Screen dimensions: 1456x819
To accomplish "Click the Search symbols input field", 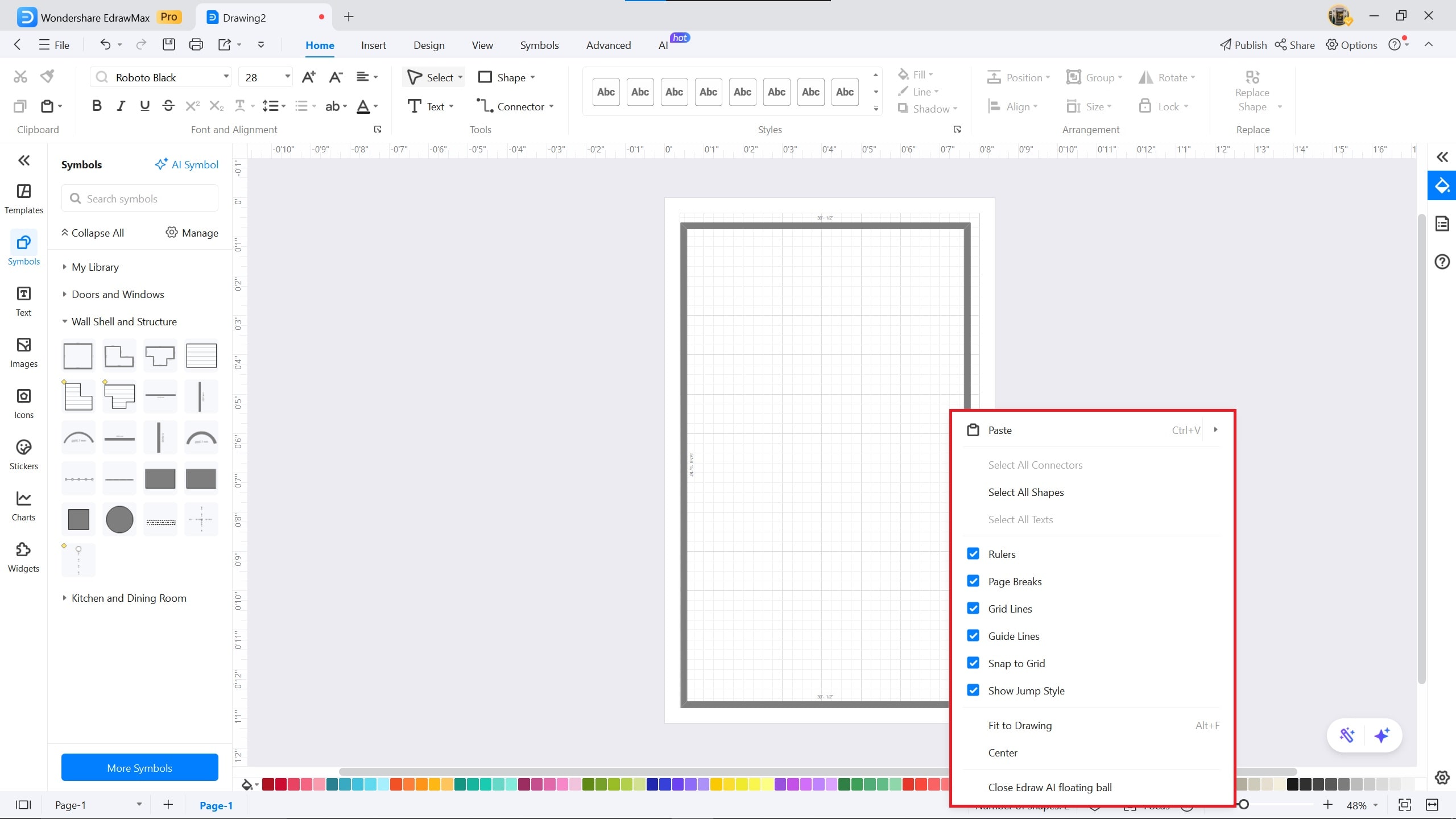I will point(139,198).
